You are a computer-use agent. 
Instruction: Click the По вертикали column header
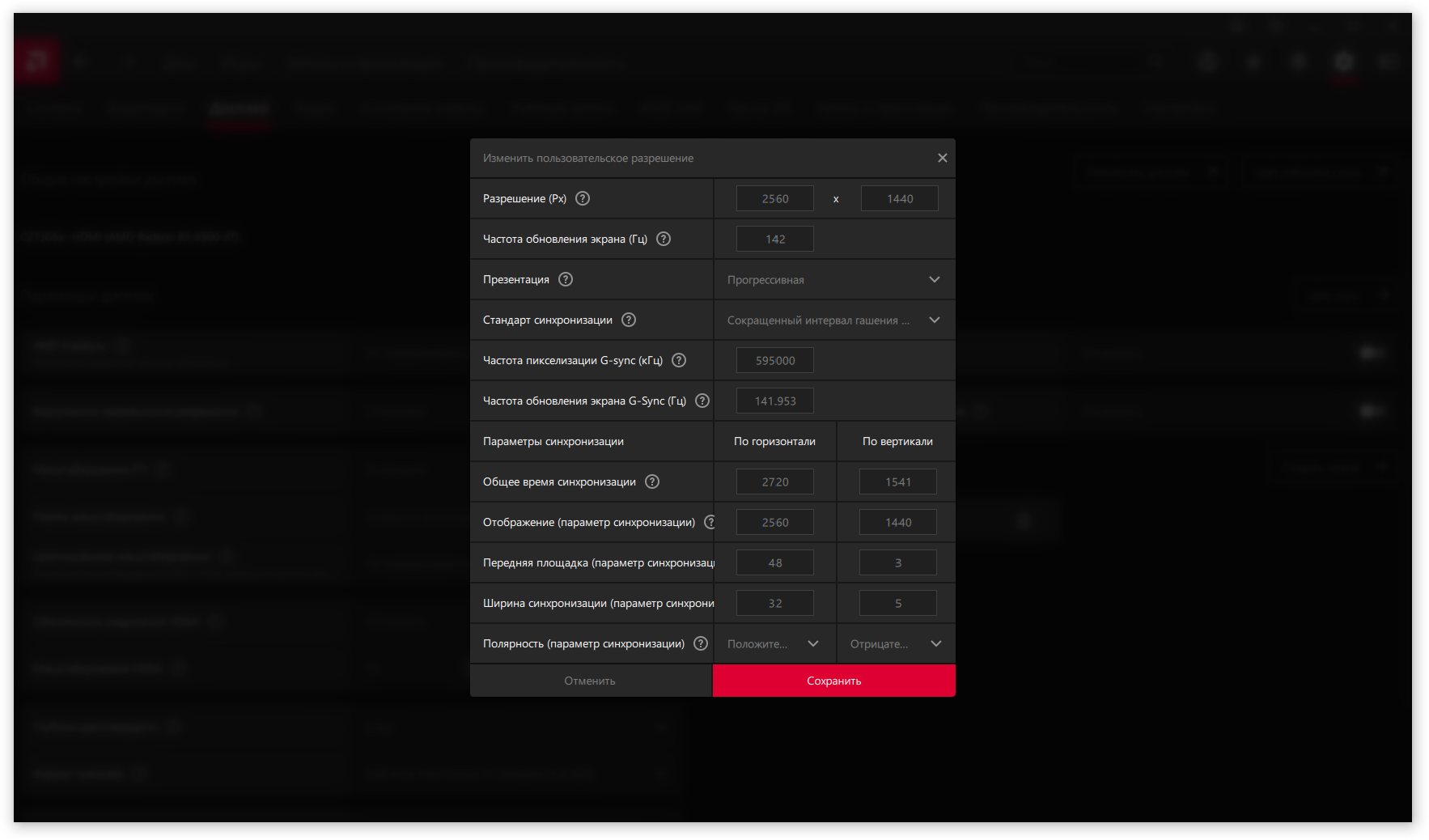[x=897, y=441]
